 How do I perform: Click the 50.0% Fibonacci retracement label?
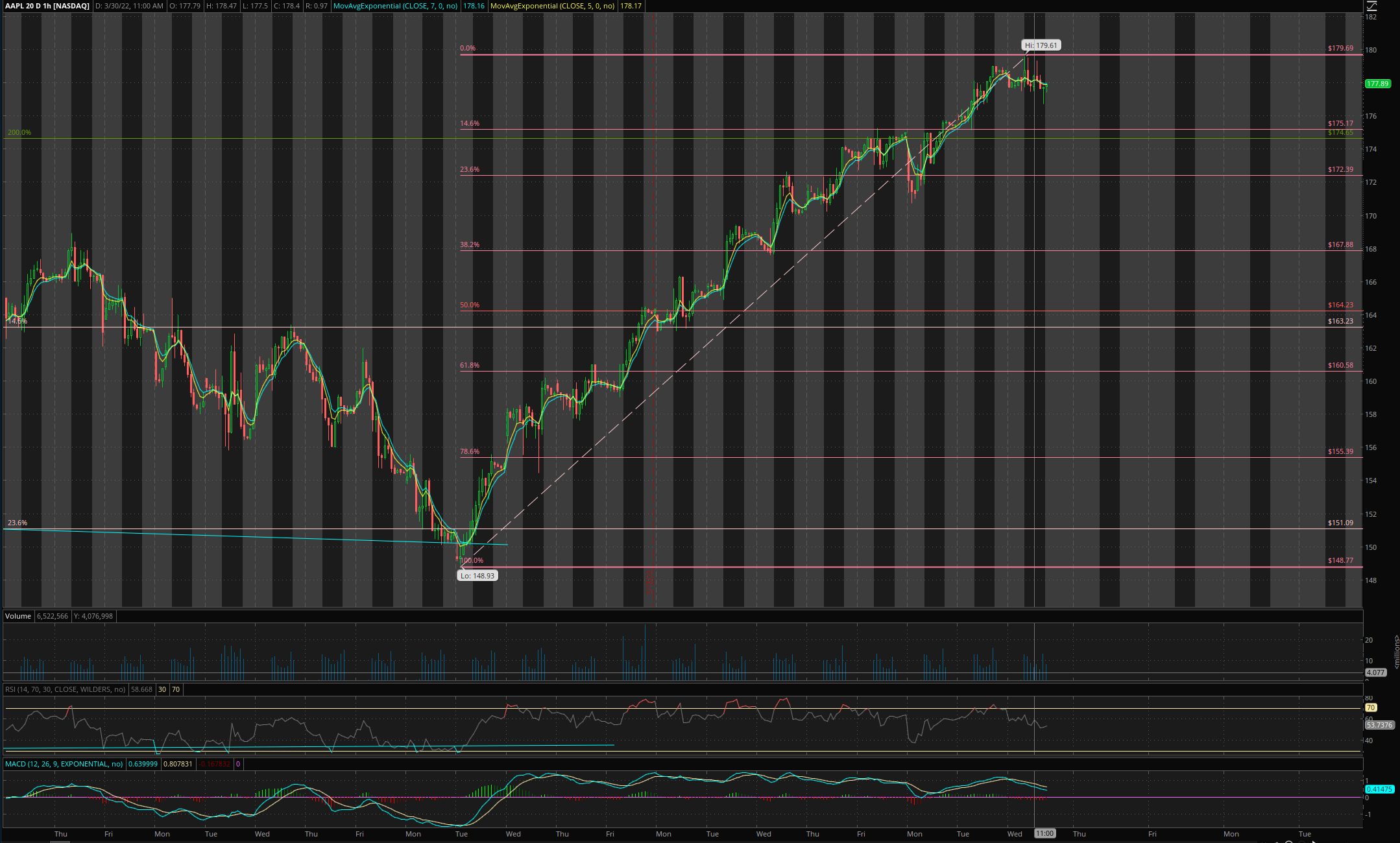[469, 305]
